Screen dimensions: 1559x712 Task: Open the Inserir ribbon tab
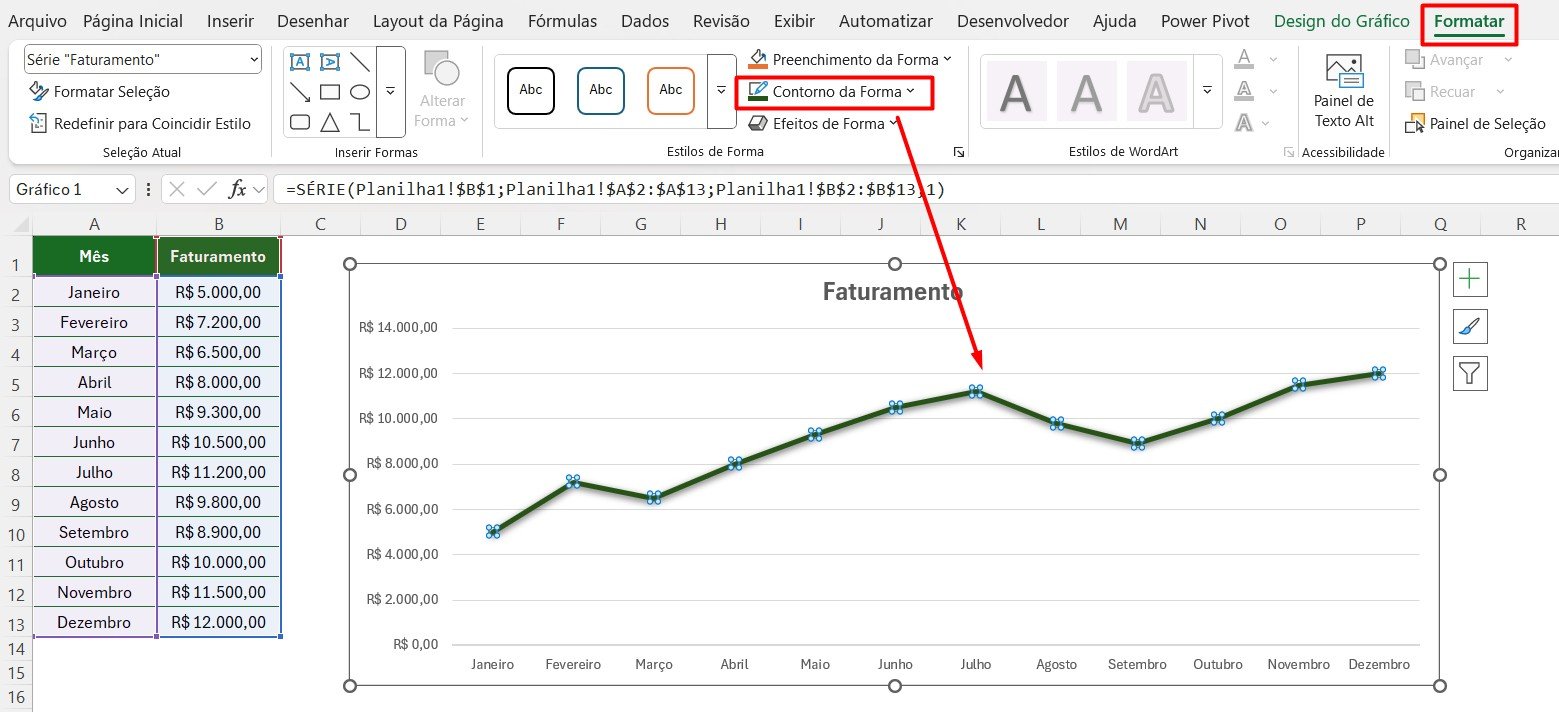click(230, 21)
